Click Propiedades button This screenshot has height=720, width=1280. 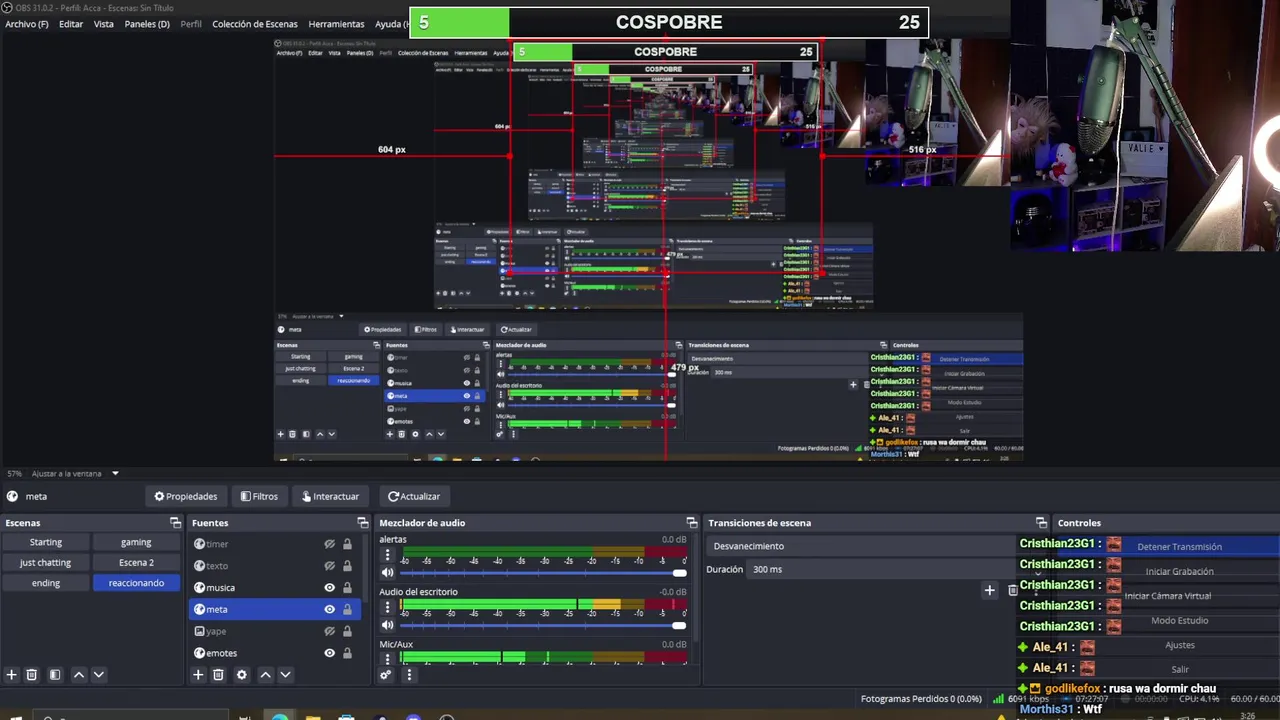pos(186,496)
